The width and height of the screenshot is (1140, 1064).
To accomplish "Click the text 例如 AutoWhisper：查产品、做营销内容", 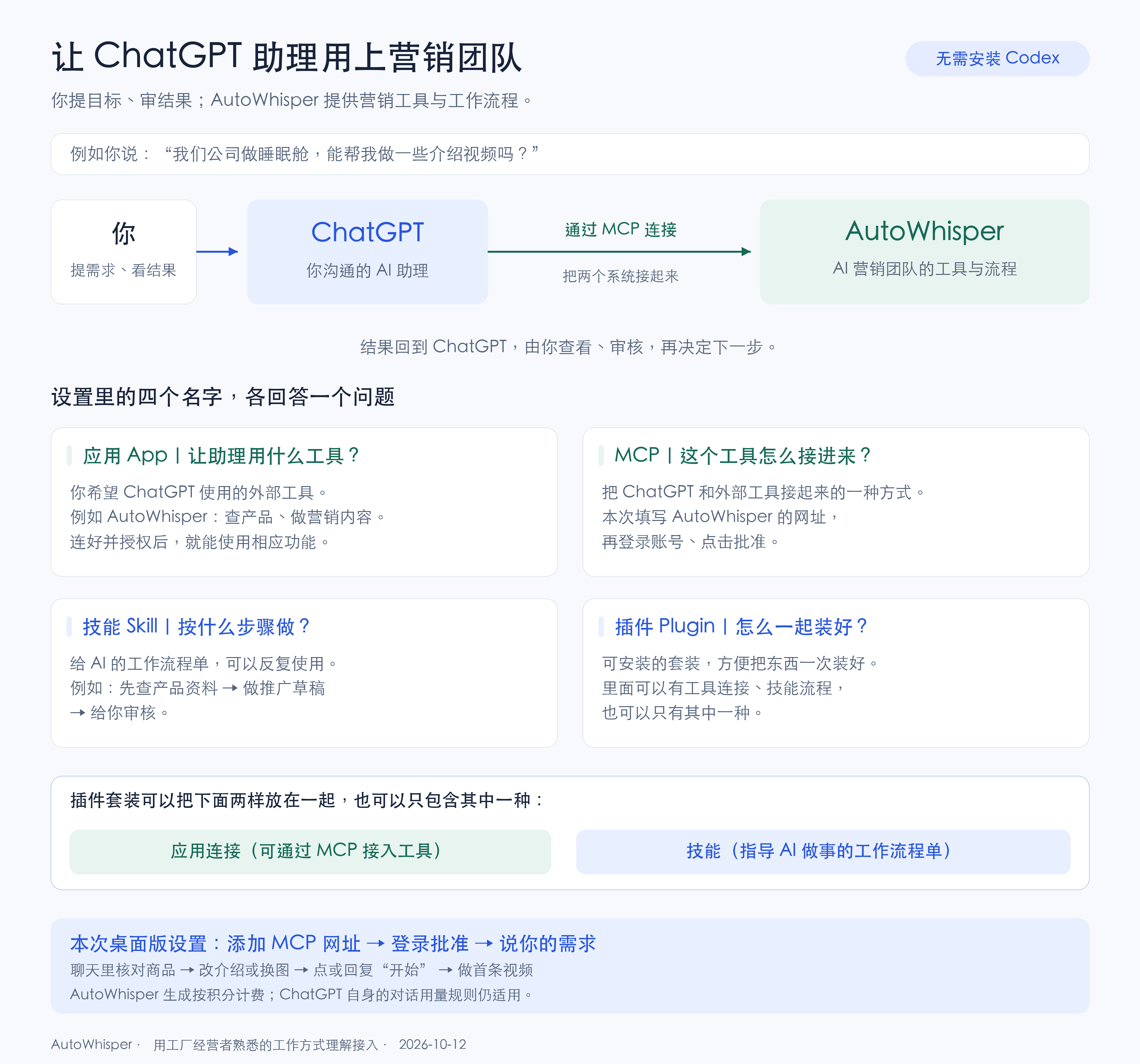I will [228, 517].
